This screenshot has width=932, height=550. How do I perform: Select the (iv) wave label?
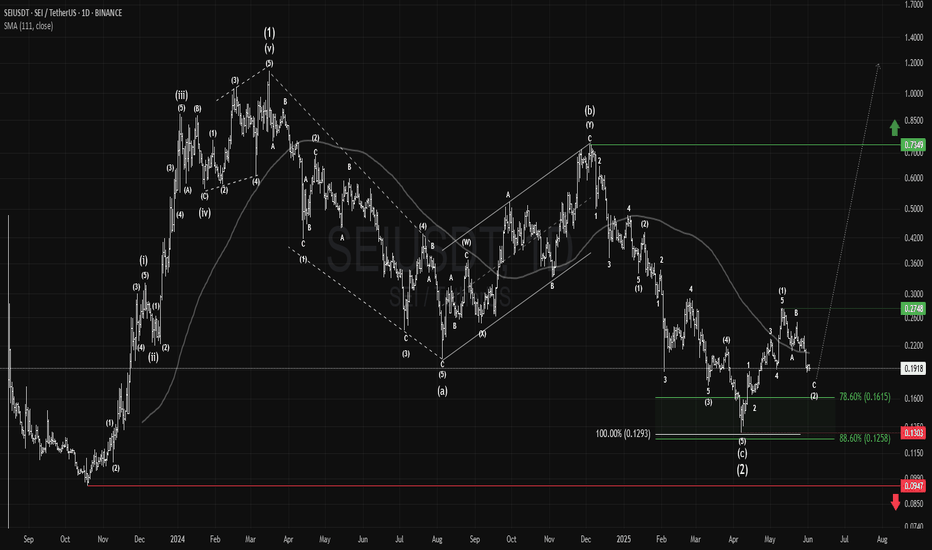[204, 212]
